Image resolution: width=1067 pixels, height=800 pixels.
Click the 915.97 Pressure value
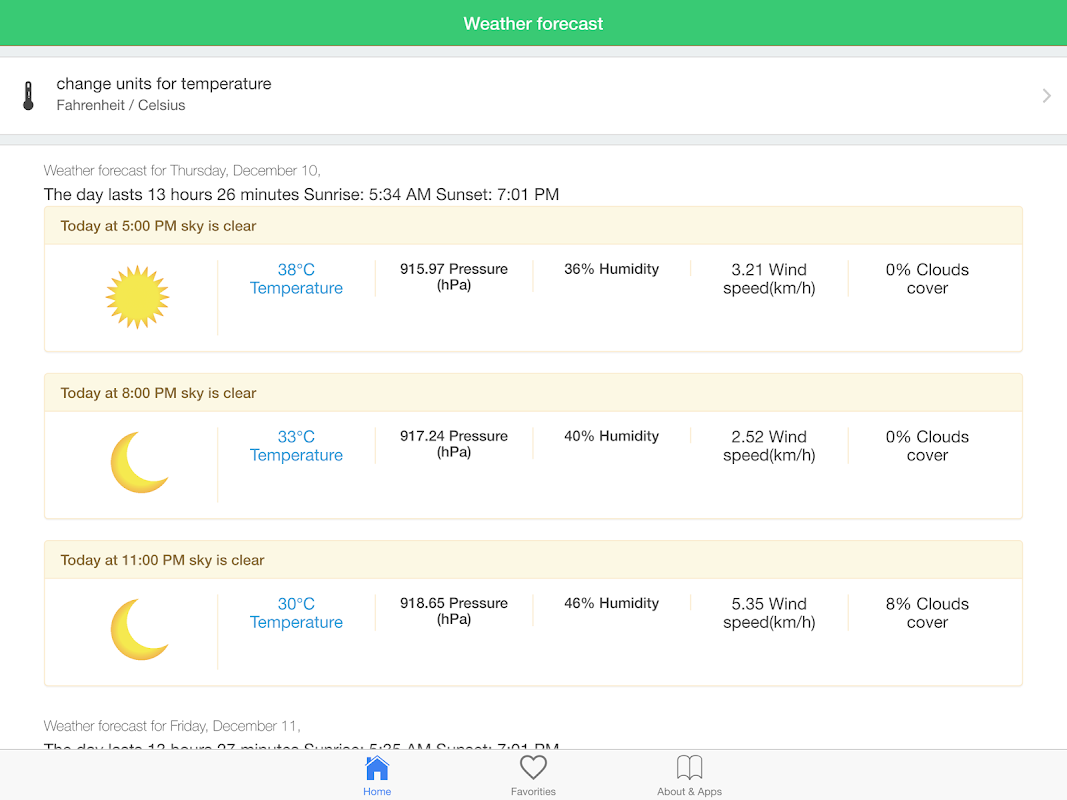[x=454, y=277]
